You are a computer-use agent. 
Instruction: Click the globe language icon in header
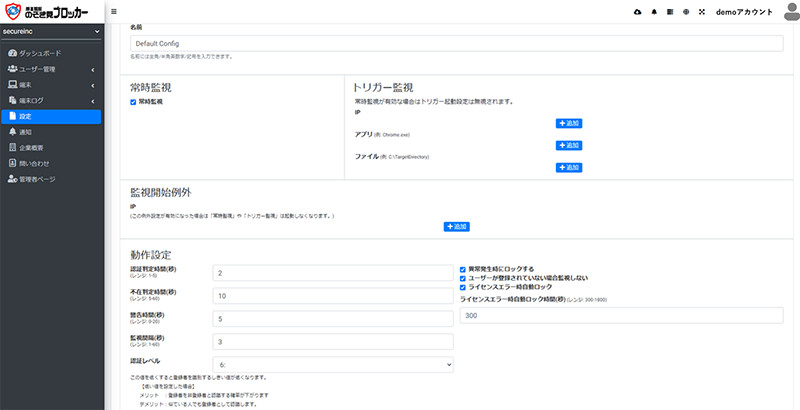coord(685,11)
